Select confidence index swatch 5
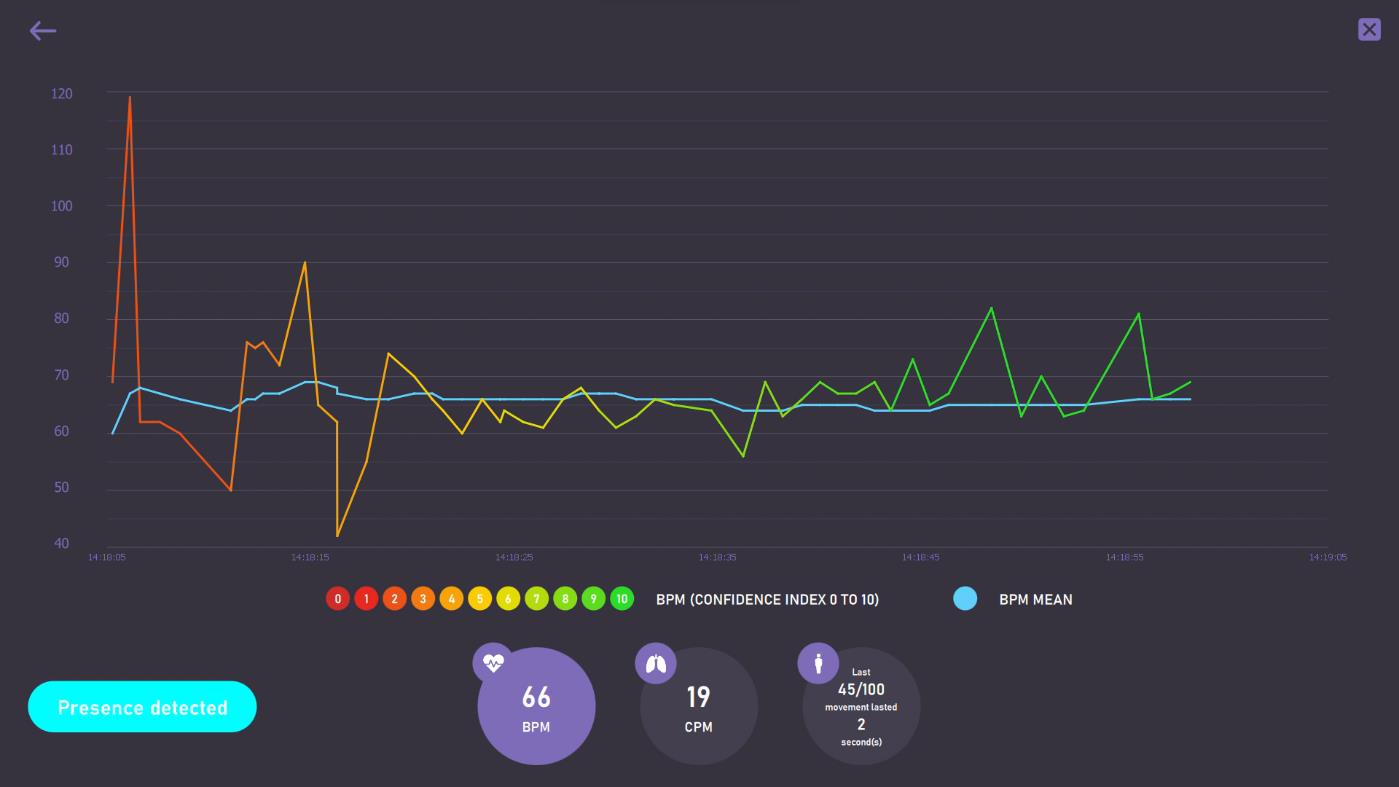Image resolution: width=1399 pixels, height=787 pixels. click(480, 599)
